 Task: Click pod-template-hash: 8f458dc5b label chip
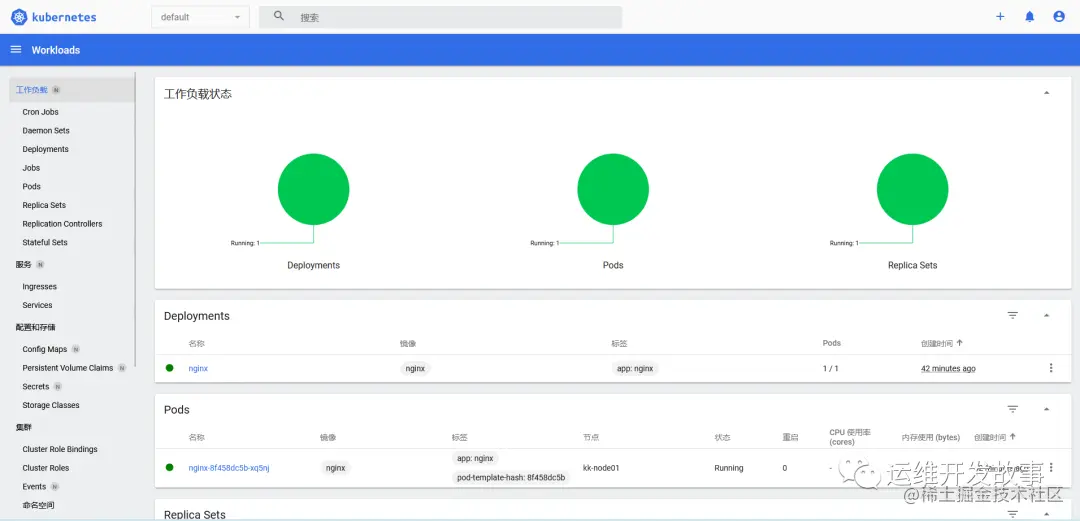(510, 477)
